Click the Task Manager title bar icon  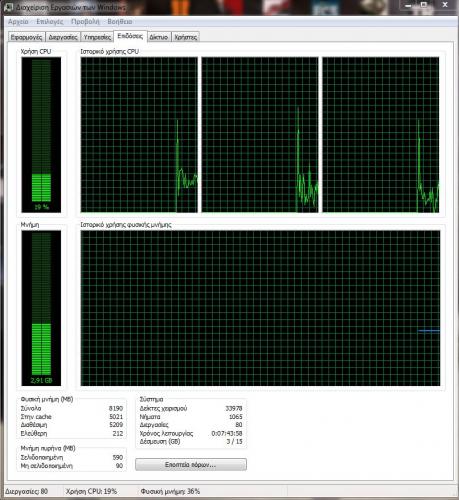click(9, 7)
